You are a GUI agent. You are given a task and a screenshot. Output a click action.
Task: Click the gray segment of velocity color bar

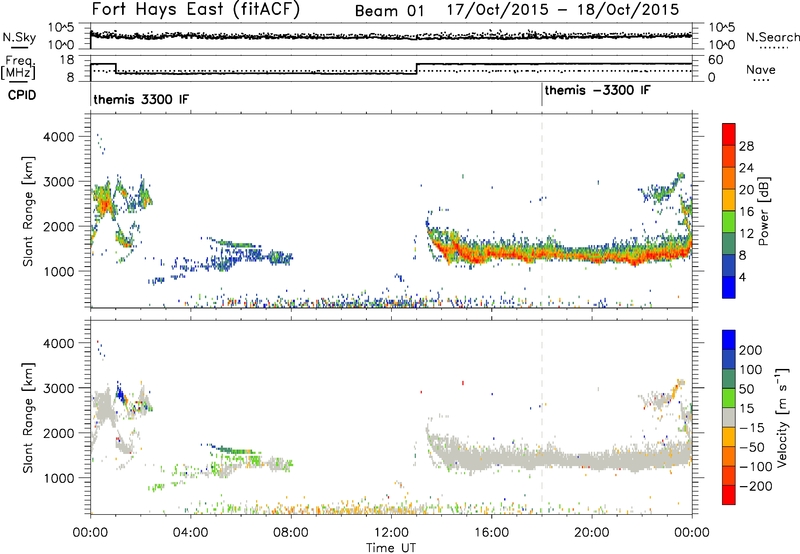click(x=729, y=417)
